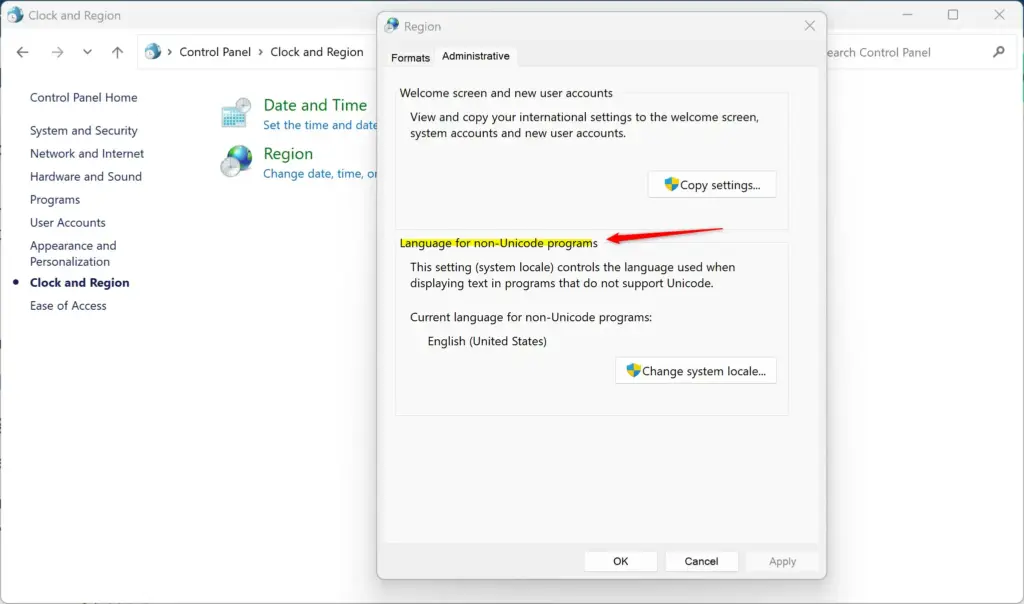Expand the chevron before Control Panel breadcrumb
1024x604 pixels.
pyautogui.click(x=170, y=52)
